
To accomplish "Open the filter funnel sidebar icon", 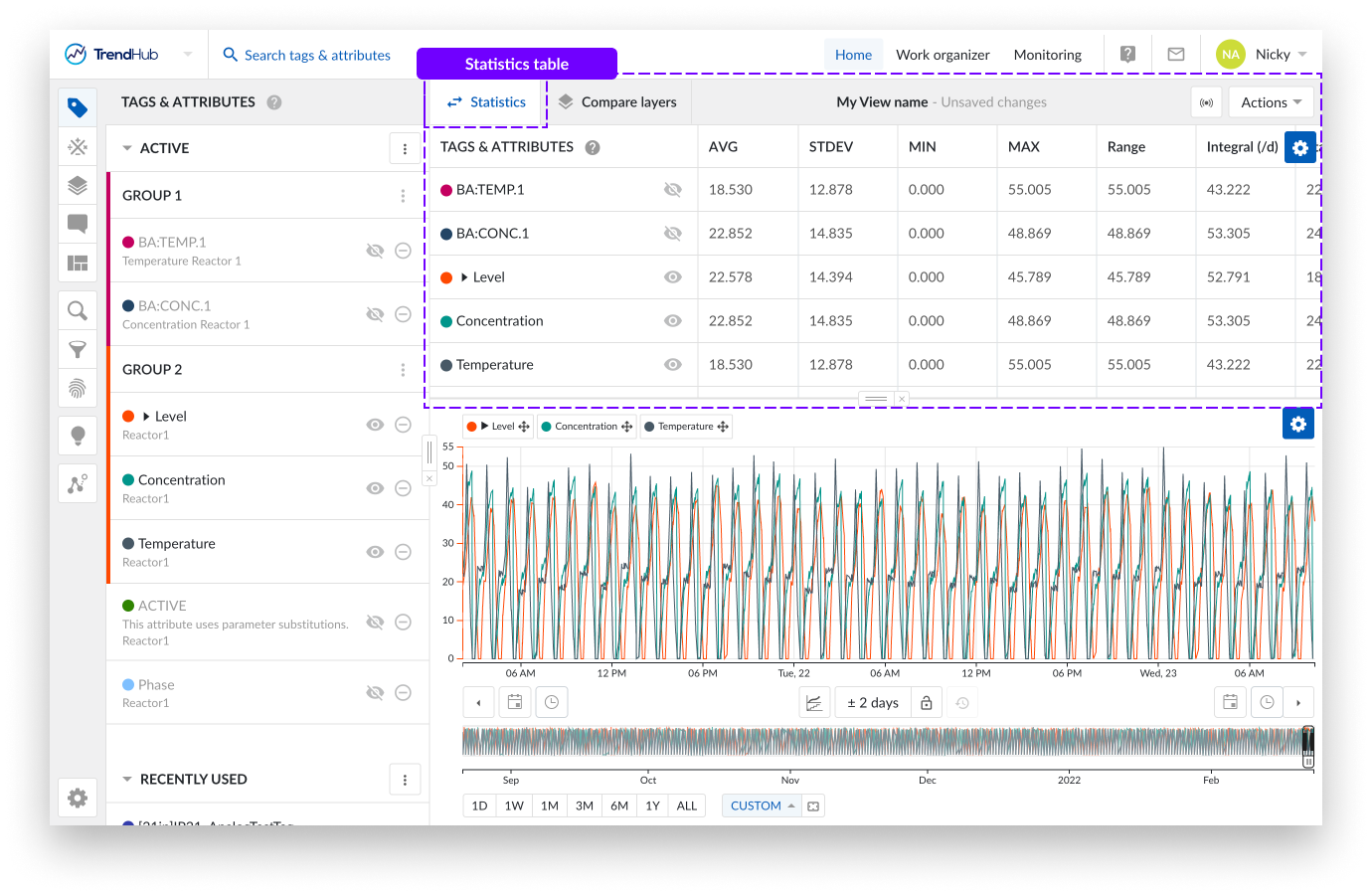I will (78, 349).
